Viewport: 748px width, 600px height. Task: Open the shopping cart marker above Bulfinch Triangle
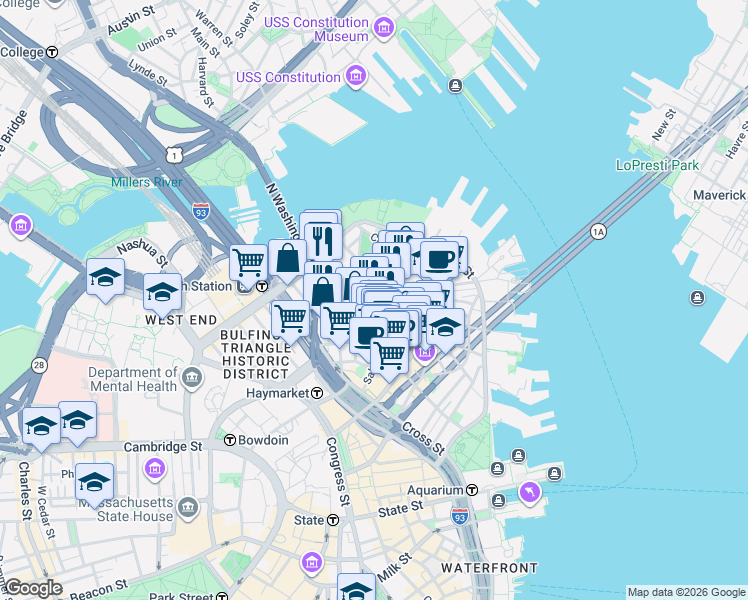pos(291,321)
